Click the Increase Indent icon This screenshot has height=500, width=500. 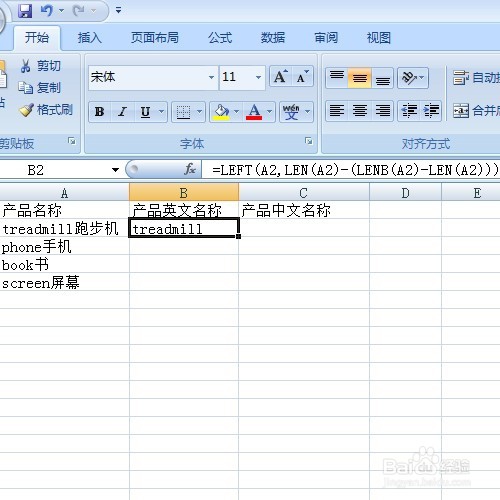point(431,111)
